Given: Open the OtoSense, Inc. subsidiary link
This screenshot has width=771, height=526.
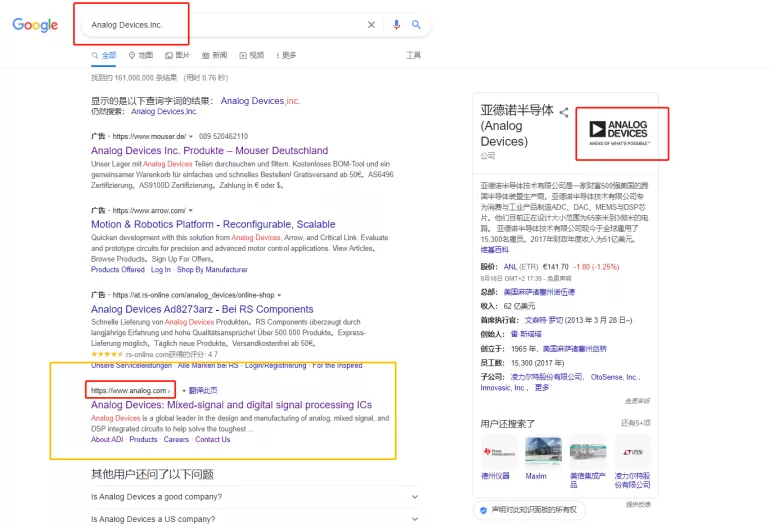Looking at the screenshot, I should point(615,377).
